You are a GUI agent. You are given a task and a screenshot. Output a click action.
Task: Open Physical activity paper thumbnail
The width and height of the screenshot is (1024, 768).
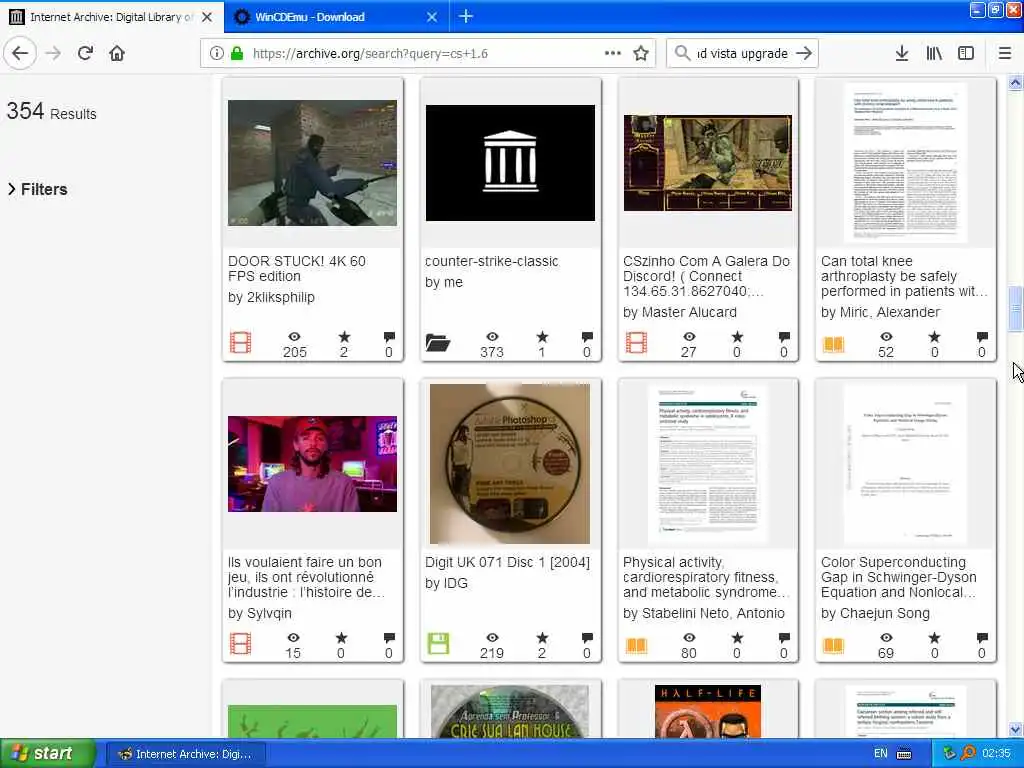(708, 464)
